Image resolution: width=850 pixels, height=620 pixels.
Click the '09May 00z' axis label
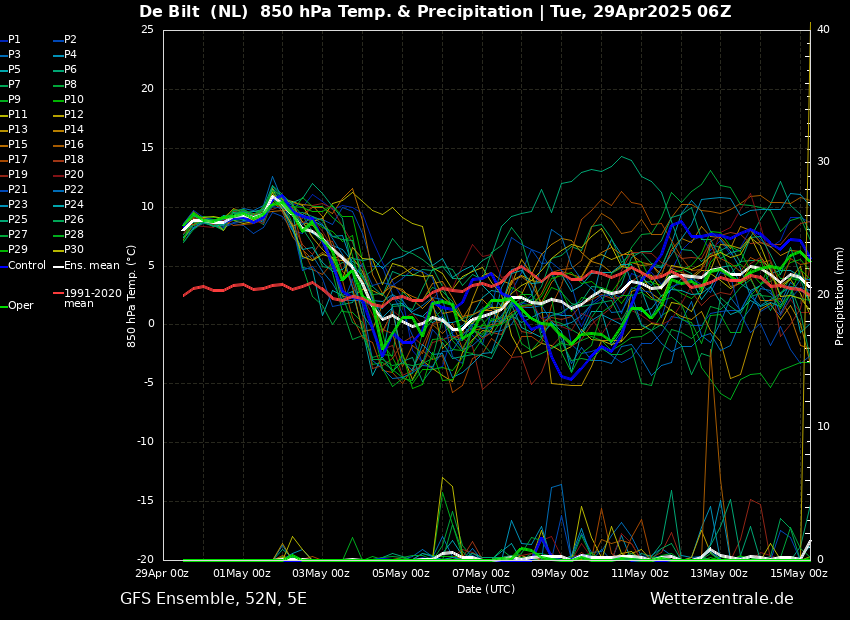point(560,573)
